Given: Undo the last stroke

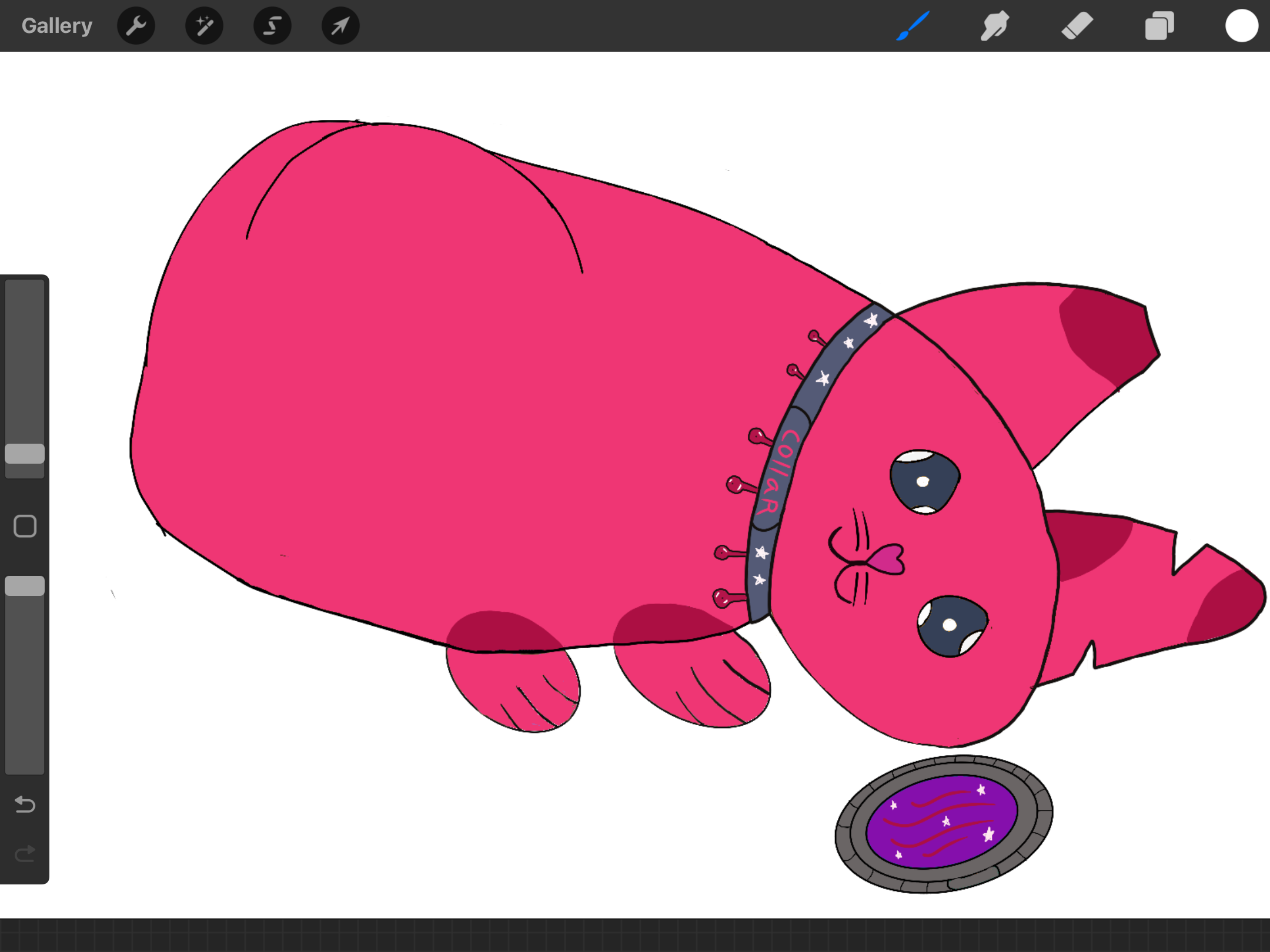Looking at the screenshot, I should click(x=25, y=804).
